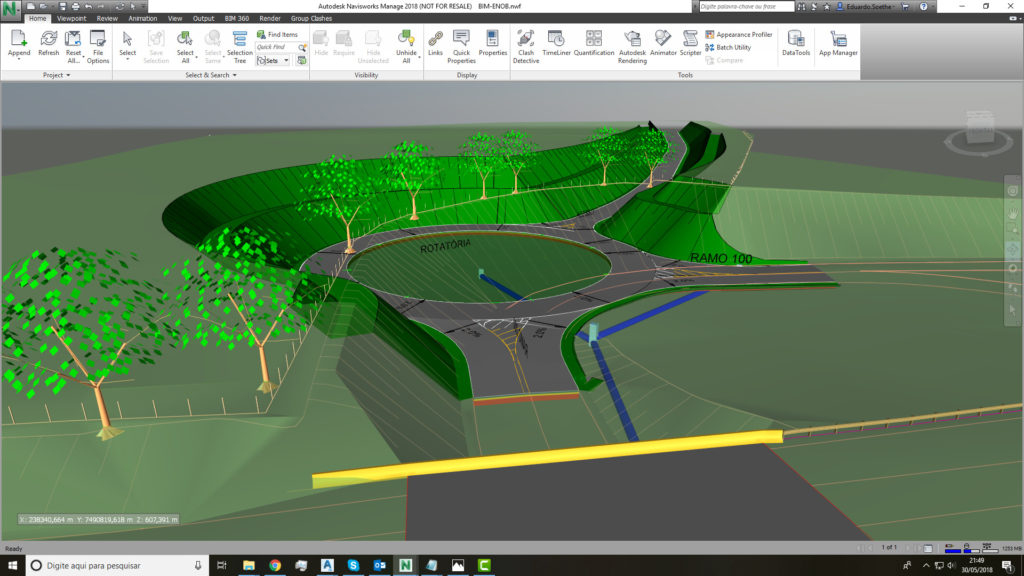Screen dimensions: 1024x576
Task: Open the Quantification workbook
Action: (x=594, y=43)
